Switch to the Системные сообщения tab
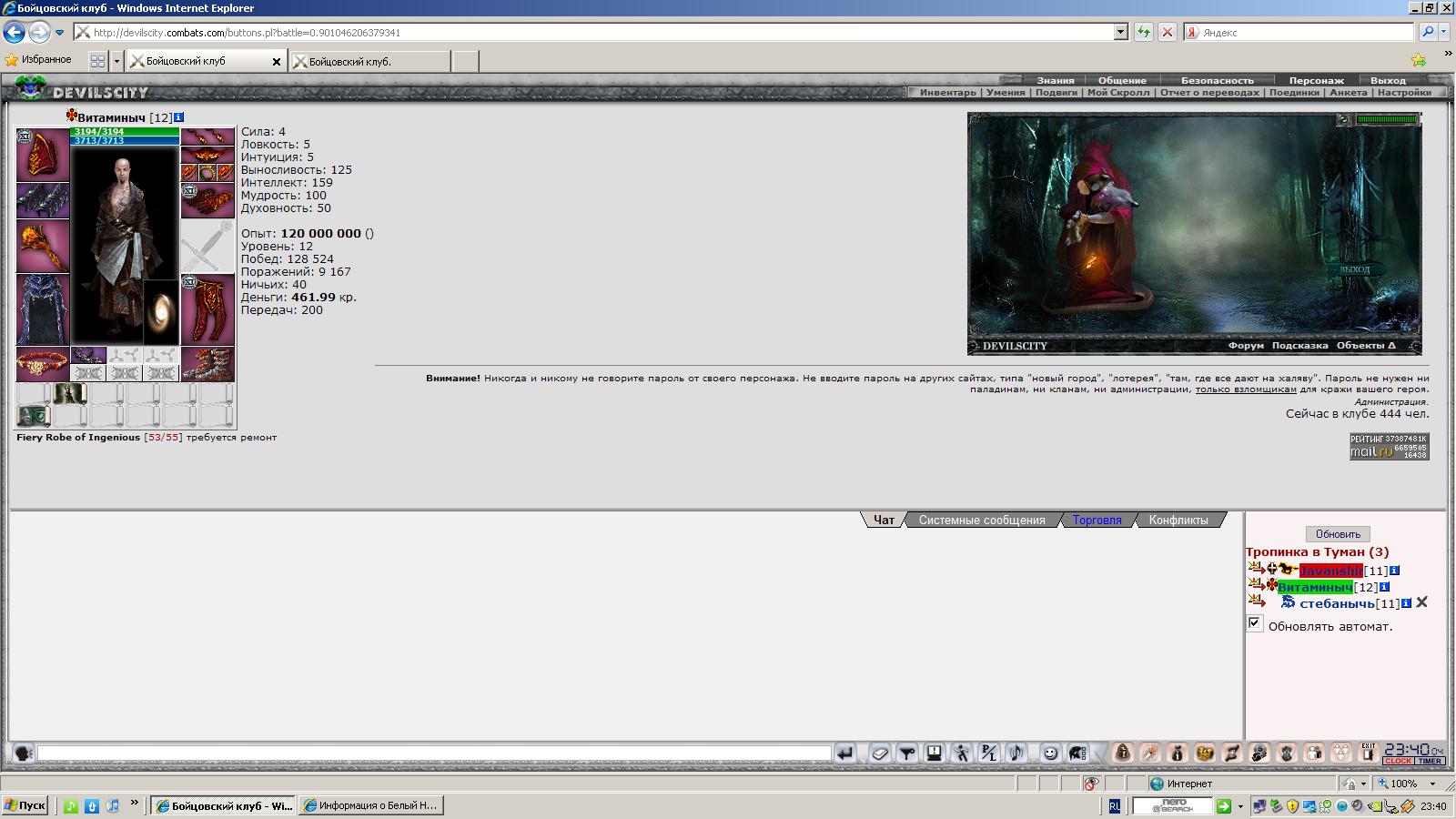The width and height of the screenshot is (1456, 819). [982, 521]
